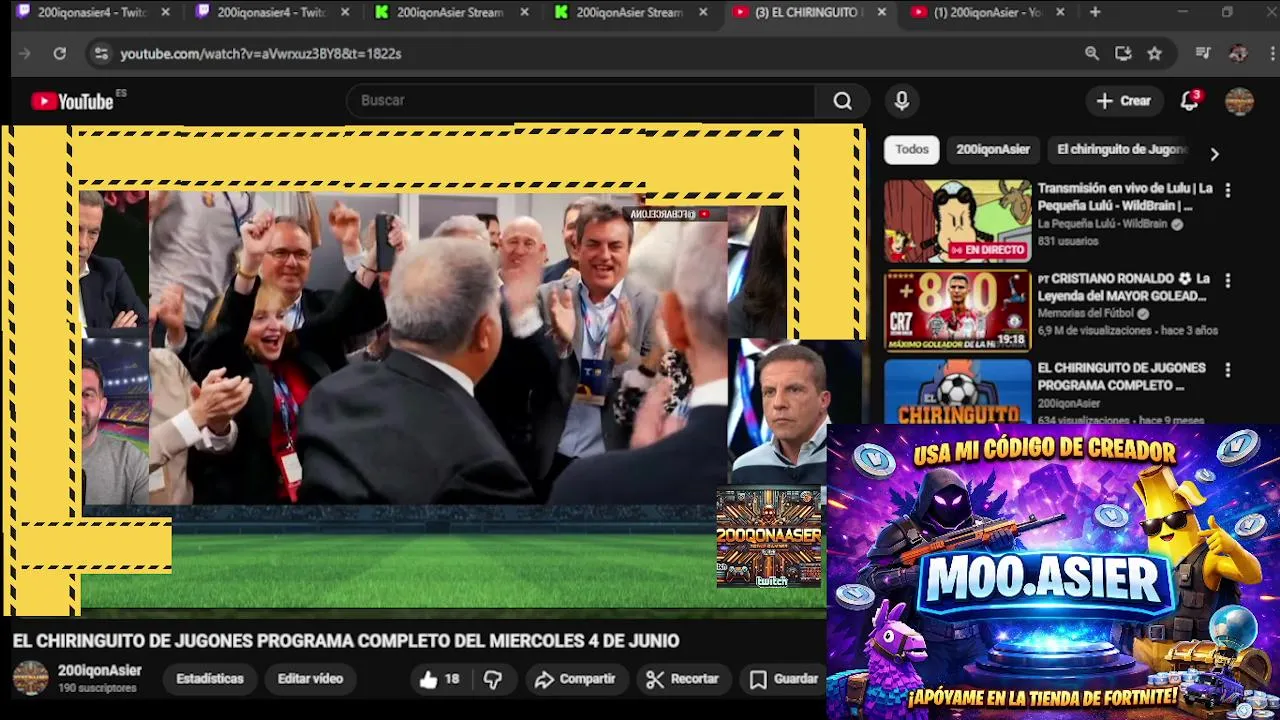Viewport: 1280px width, 720px height.
Task: Select the Todos filter chip
Action: [x=912, y=150]
